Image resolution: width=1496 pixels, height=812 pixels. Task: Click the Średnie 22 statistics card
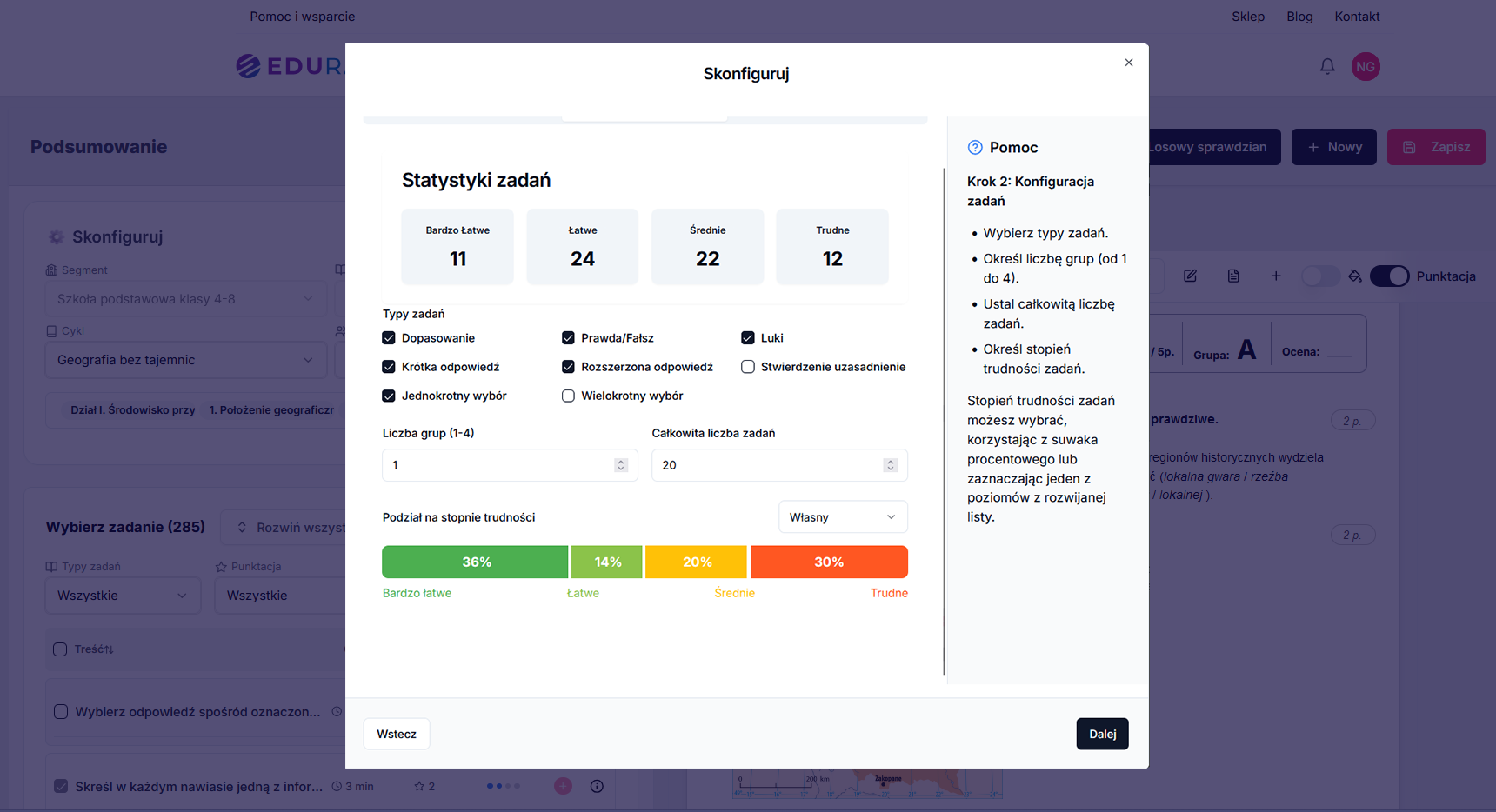[x=708, y=246]
